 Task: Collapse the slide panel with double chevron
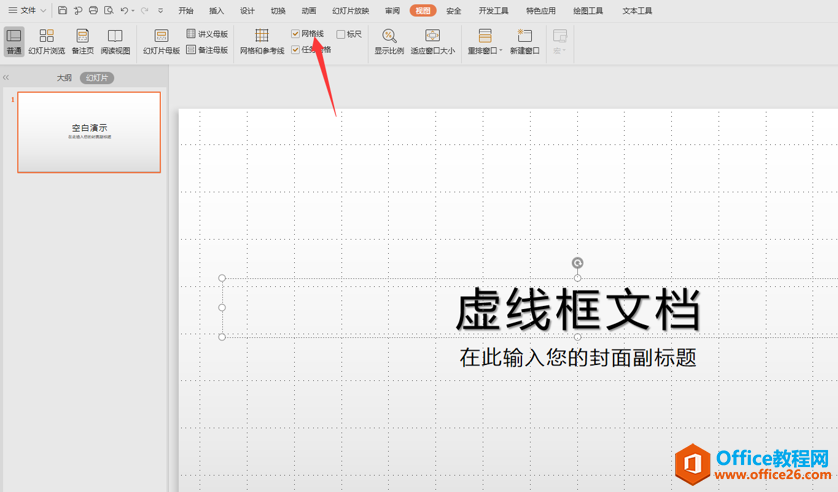pyautogui.click(x=6, y=78)
